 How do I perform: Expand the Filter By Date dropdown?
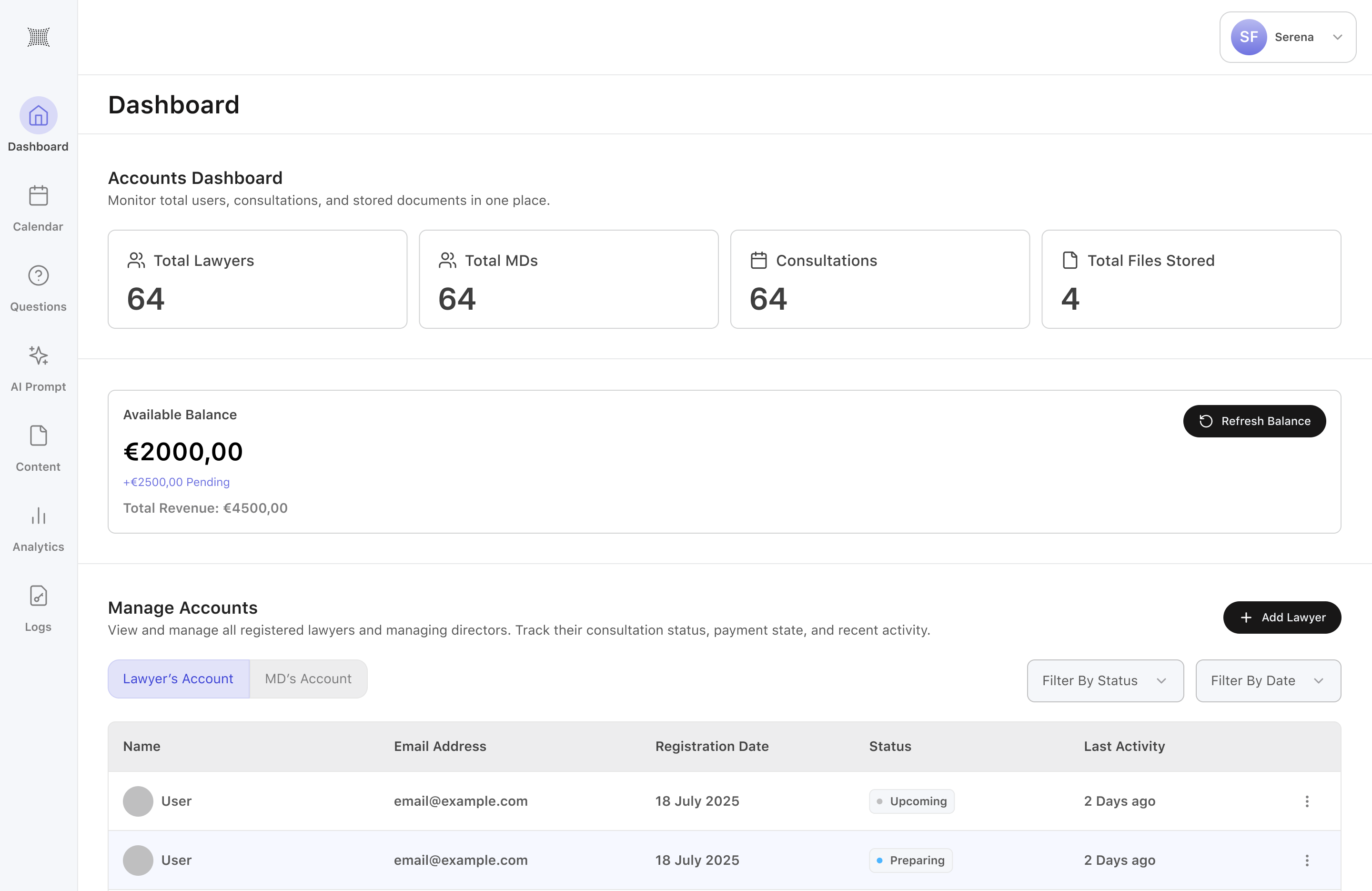1268,680
